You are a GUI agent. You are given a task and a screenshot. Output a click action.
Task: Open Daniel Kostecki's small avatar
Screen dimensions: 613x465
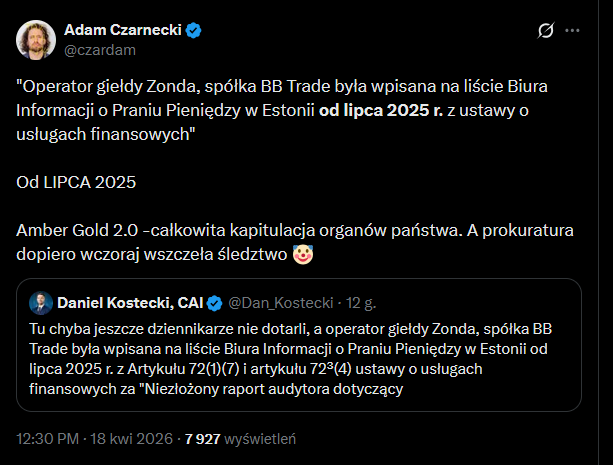[x=39, y=303]
